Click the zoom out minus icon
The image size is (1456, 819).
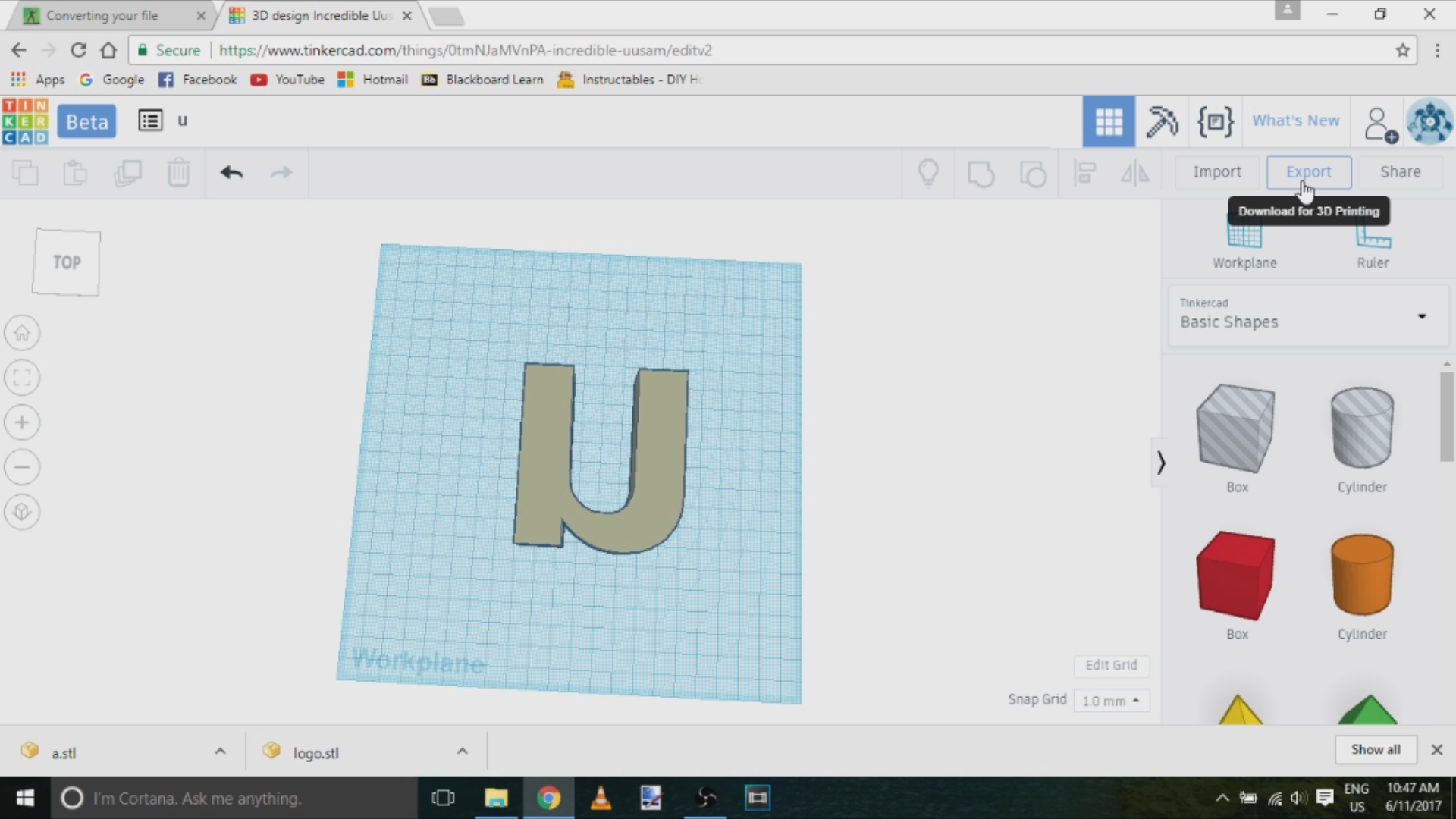[22, 467]
